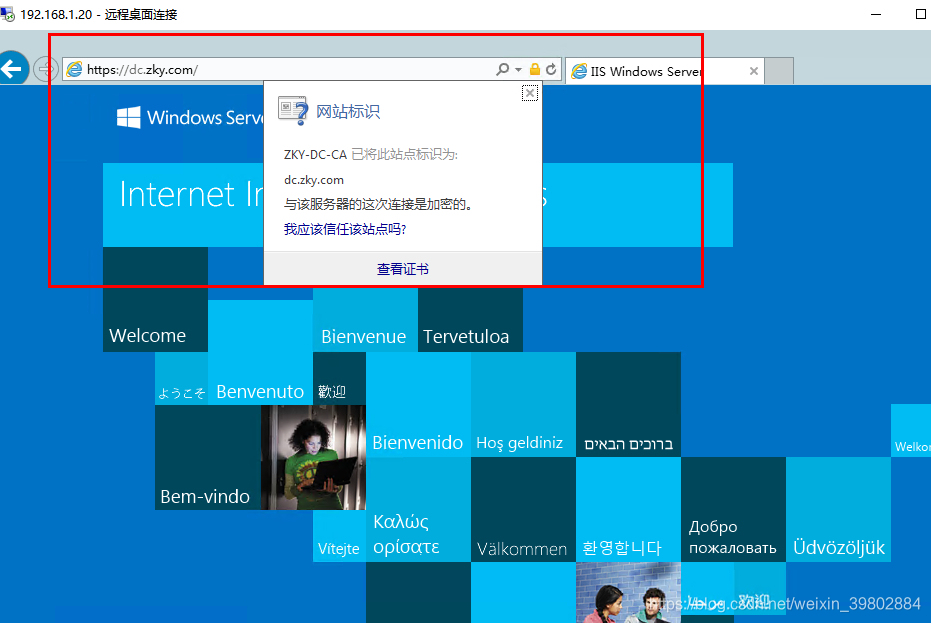Click the '与该服务器的这次连接是加密的' text
The width and height of the screenshot is (931, 623).
[x=378, y=204]
